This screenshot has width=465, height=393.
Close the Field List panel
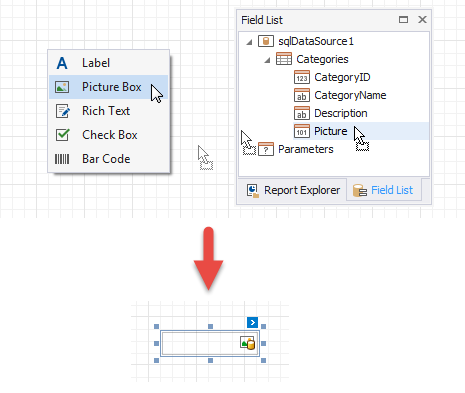[x=422, y=20]
